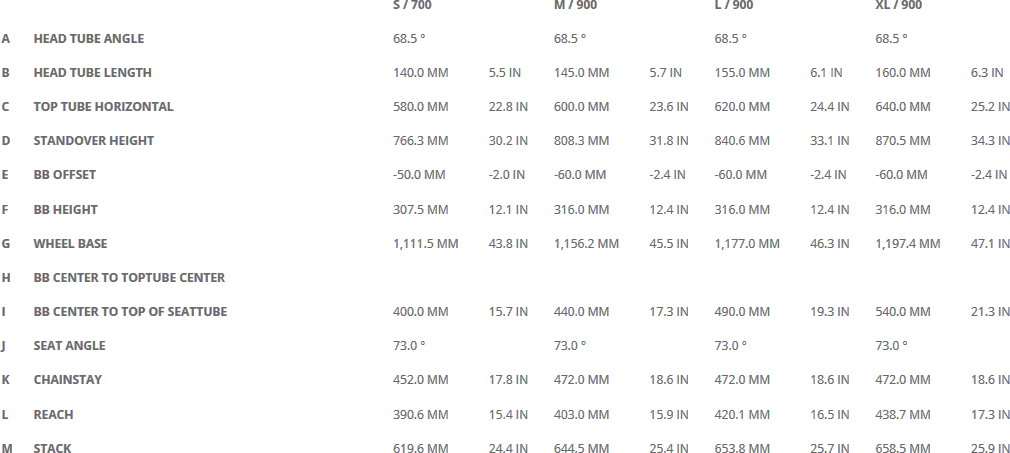
Task: Select the HEAD TUBE LENGTH row label
Action: (92, 73)
